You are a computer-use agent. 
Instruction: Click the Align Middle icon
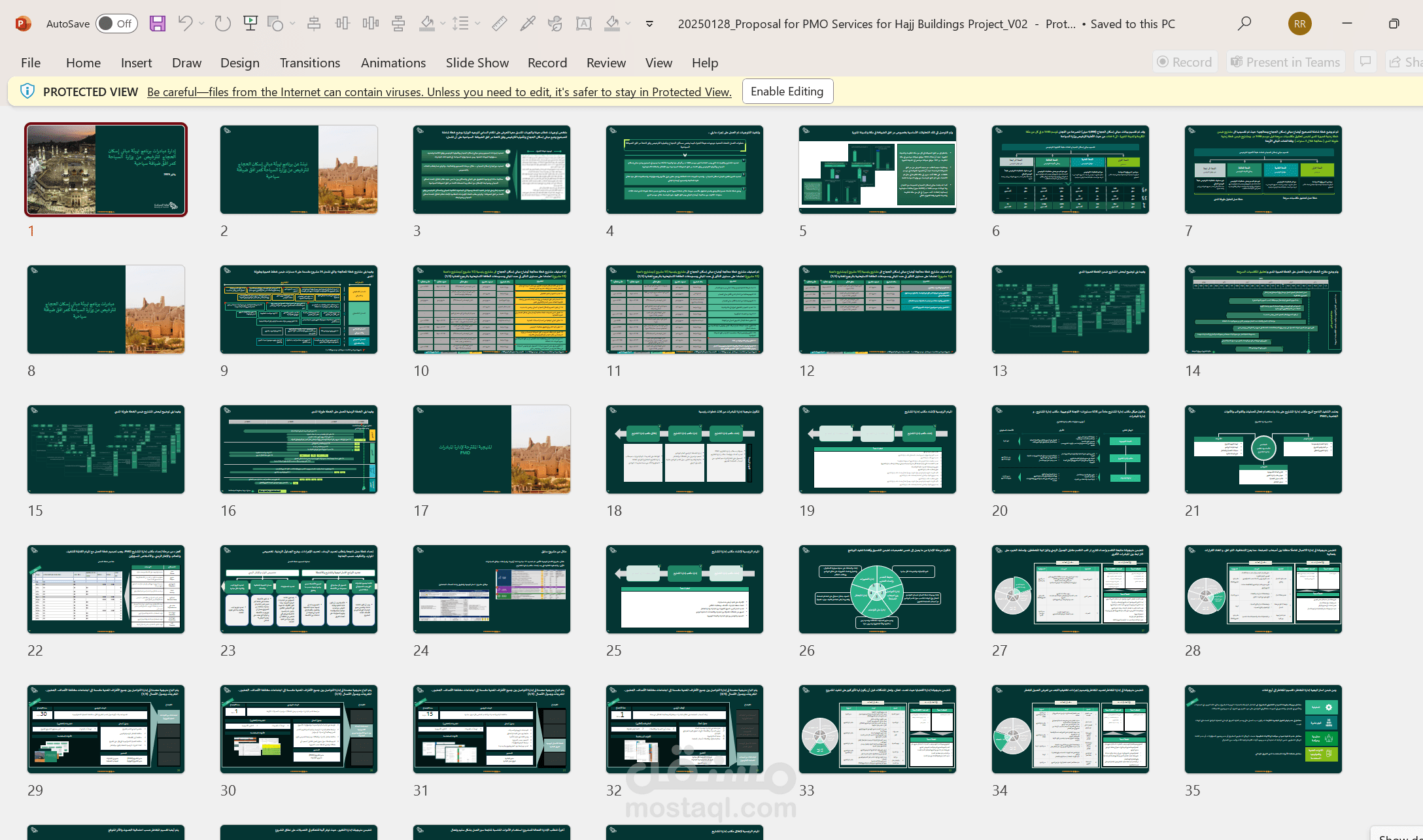tap(343, 24)
